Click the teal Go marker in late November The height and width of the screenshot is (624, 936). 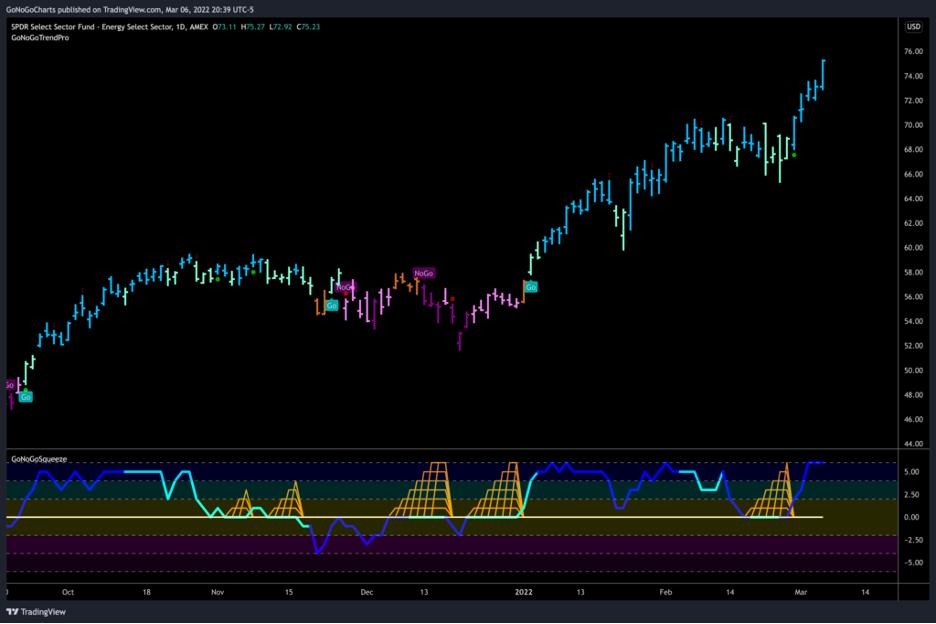coord(331,304)
